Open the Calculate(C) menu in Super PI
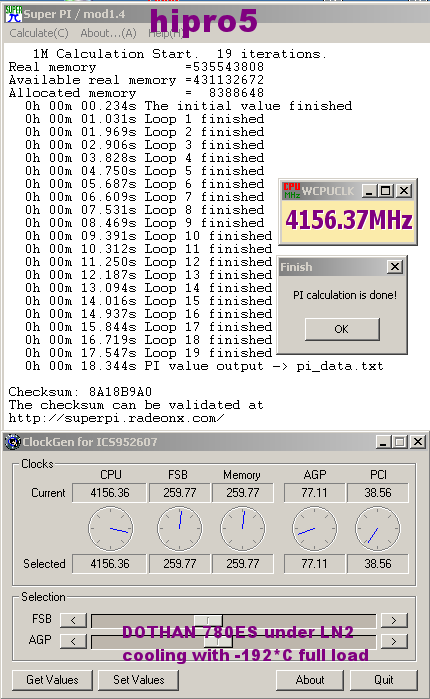This screenshot has height=699, width=430. click(x=39, y=33)
